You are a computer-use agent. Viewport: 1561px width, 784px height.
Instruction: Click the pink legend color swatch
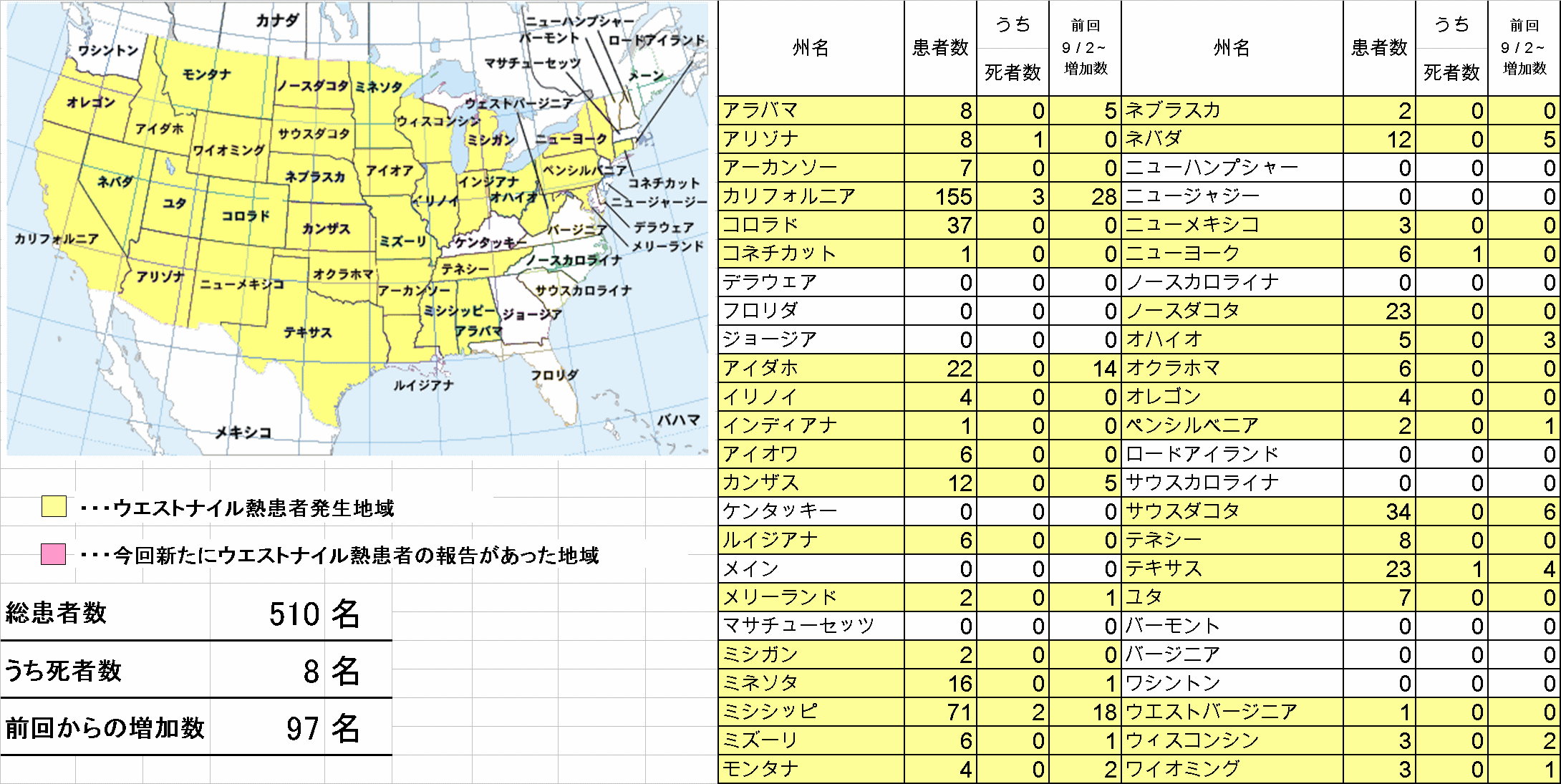pos(54,554)
